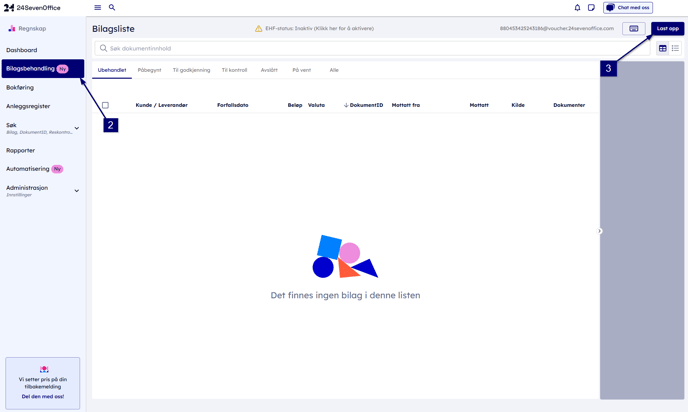Switch to the Påbegynt tab

click(x=149, y=70)
